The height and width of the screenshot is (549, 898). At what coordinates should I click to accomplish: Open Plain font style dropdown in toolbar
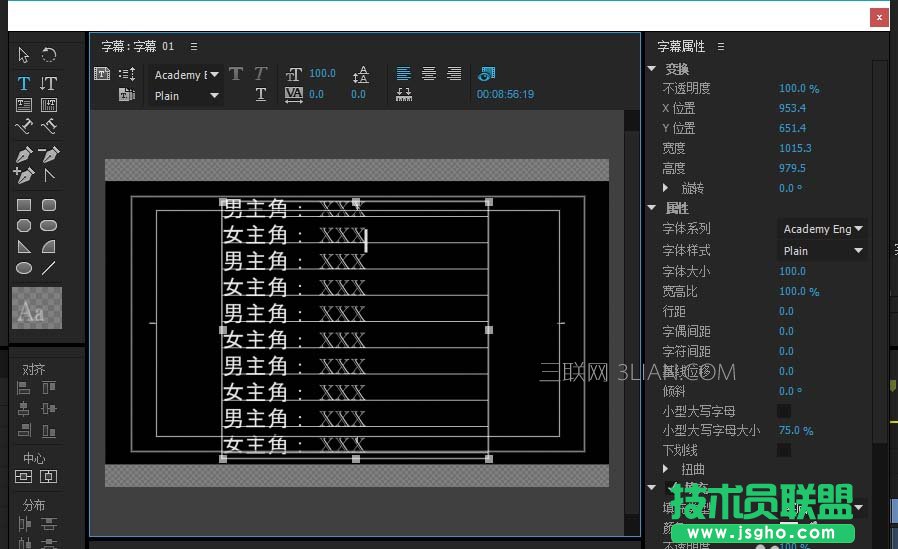pyautogui.click(x=186, y=96)
